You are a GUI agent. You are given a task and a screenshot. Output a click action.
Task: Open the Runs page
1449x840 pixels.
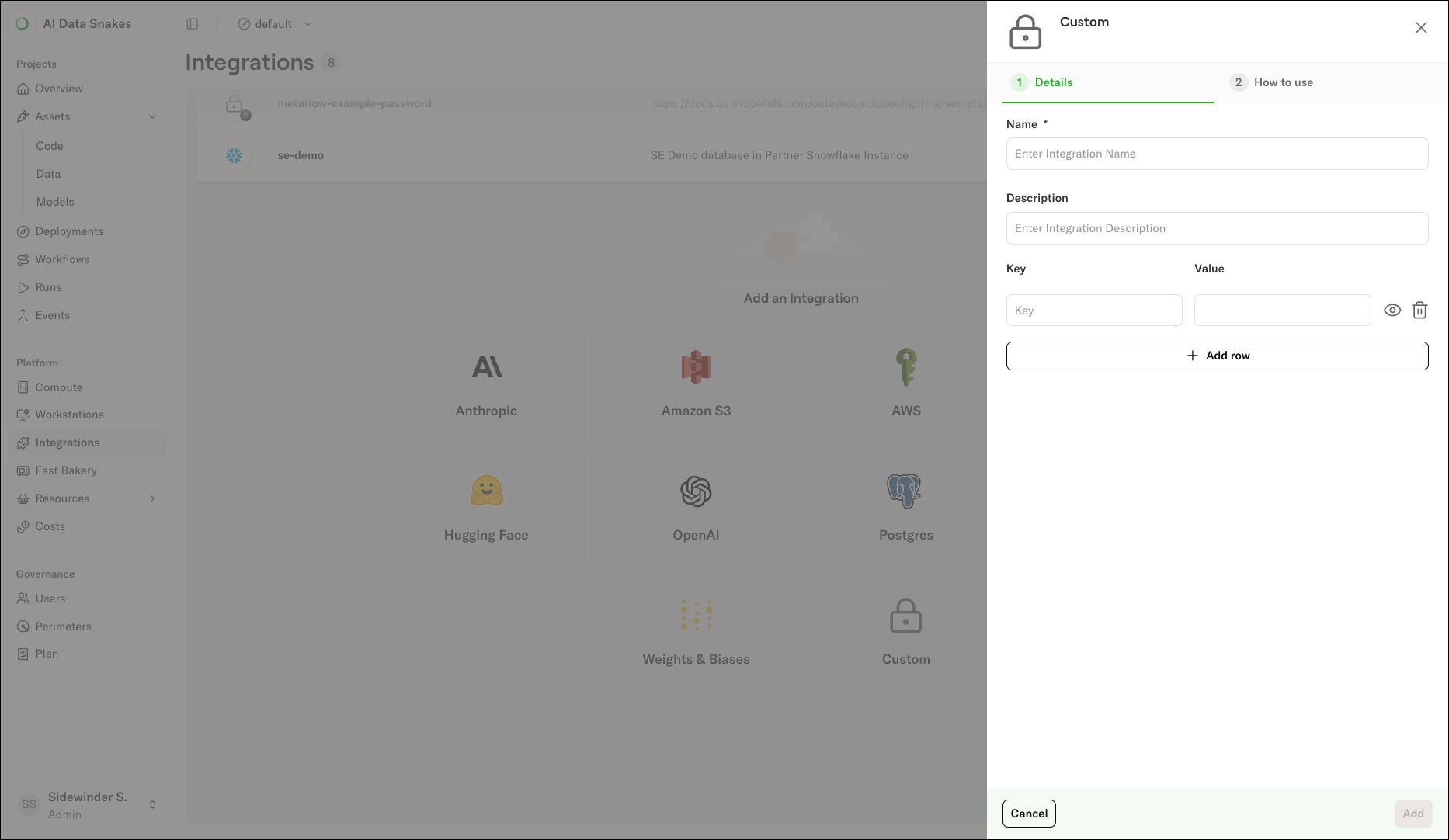click(x=48, y=287)
